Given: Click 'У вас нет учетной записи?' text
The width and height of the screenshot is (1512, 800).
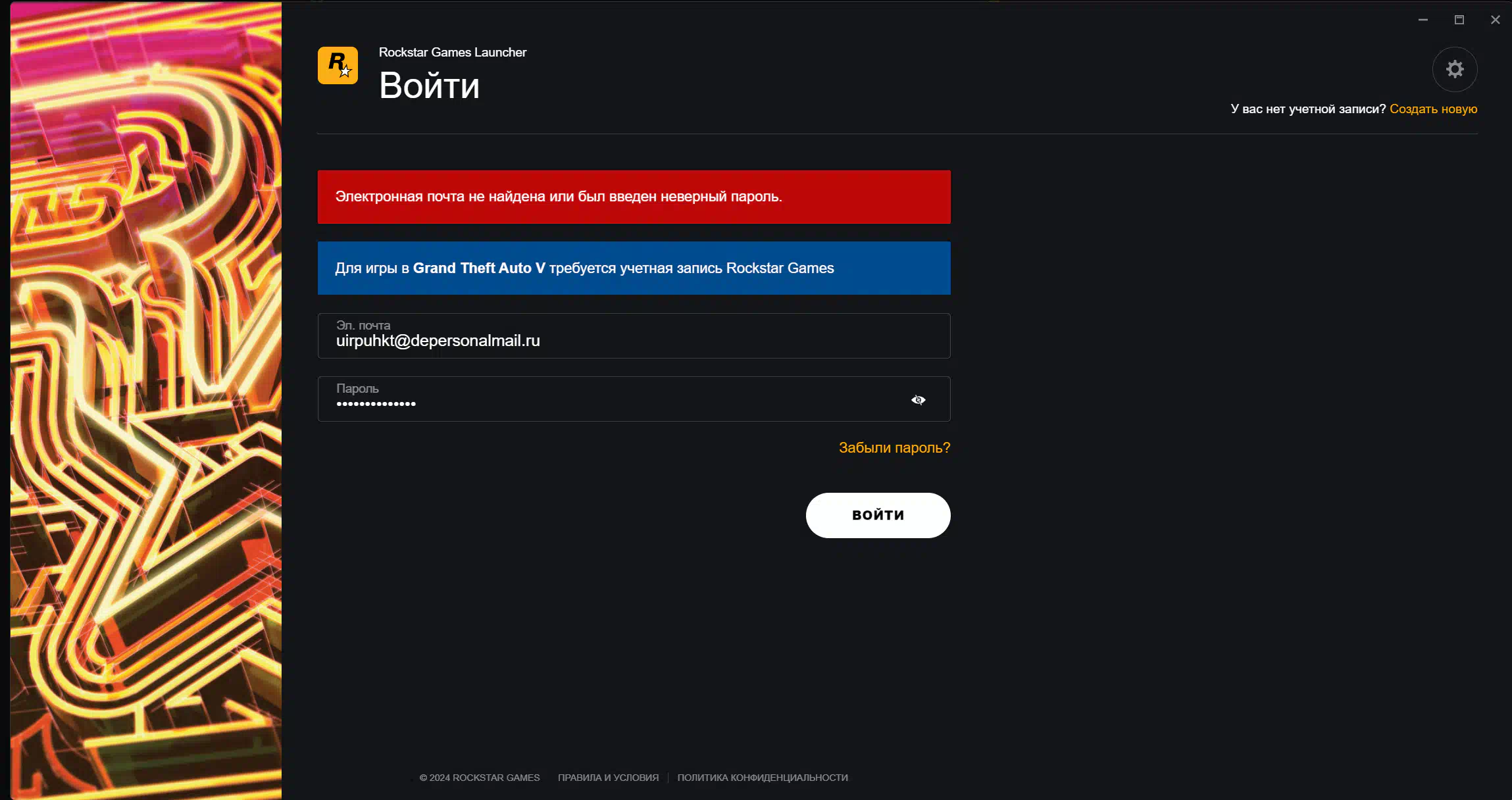Looking at the screenshot, I should tap(1307, 109).
